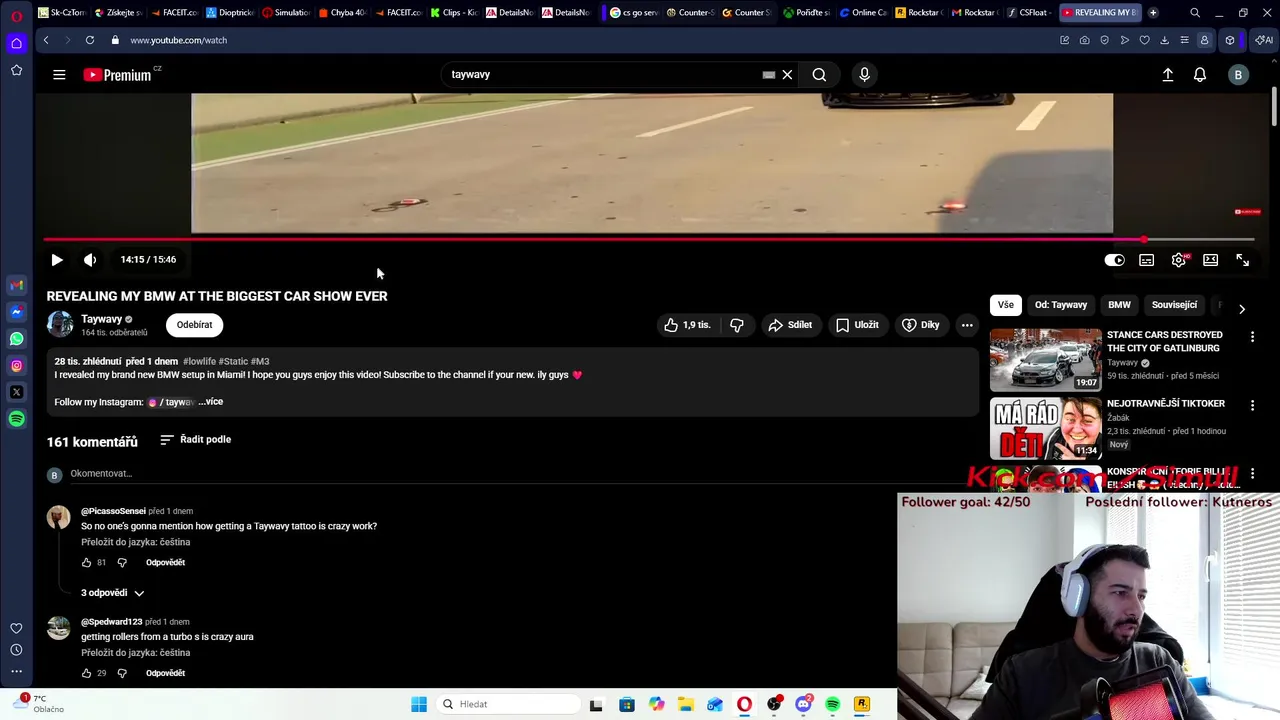Open the comment sort menu 'Řadit podle'
The height and width of the screenshot is (720, 1280).
195,440
